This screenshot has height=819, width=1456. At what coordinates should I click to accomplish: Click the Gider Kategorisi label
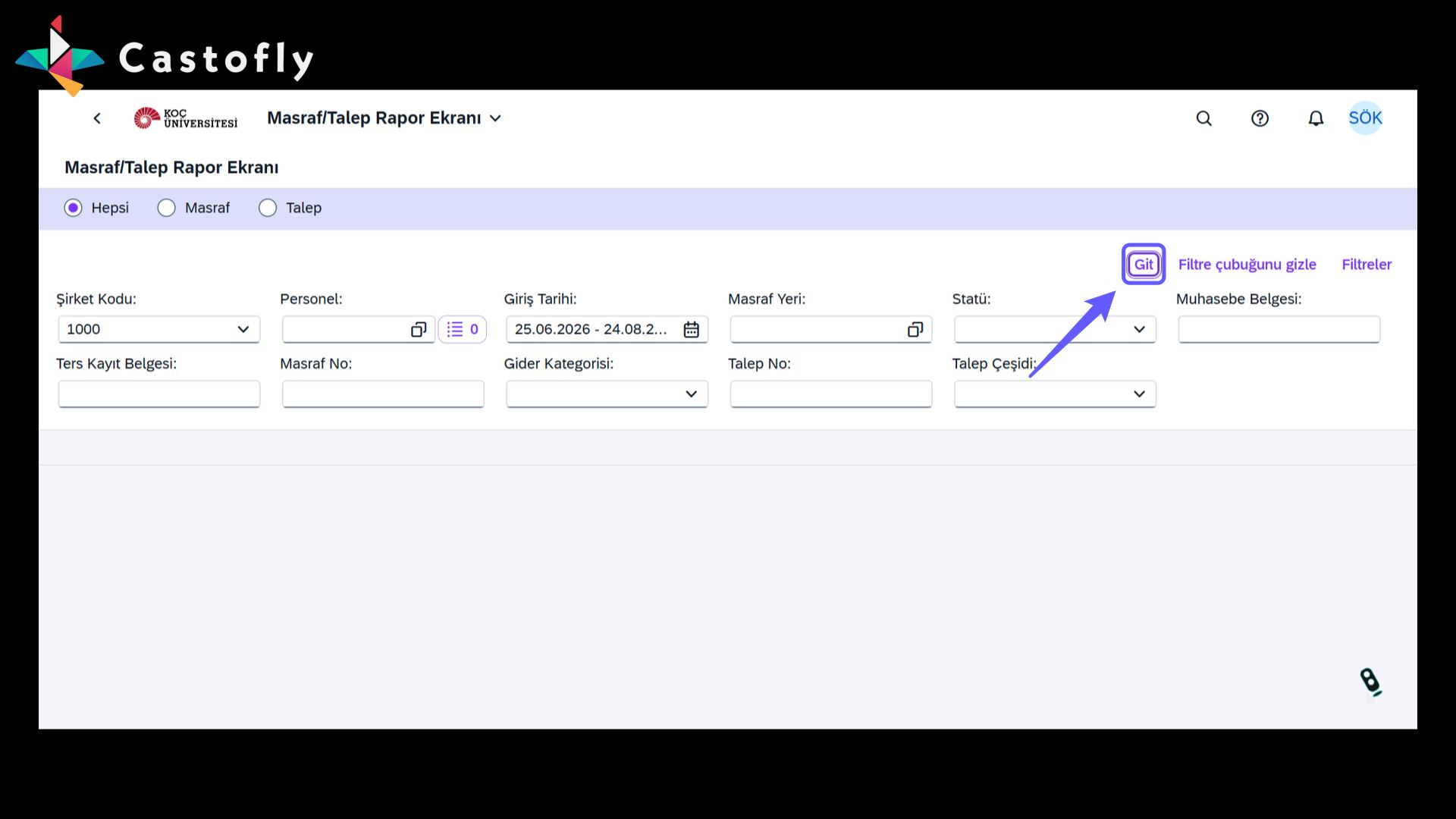(x=559, y=363)
